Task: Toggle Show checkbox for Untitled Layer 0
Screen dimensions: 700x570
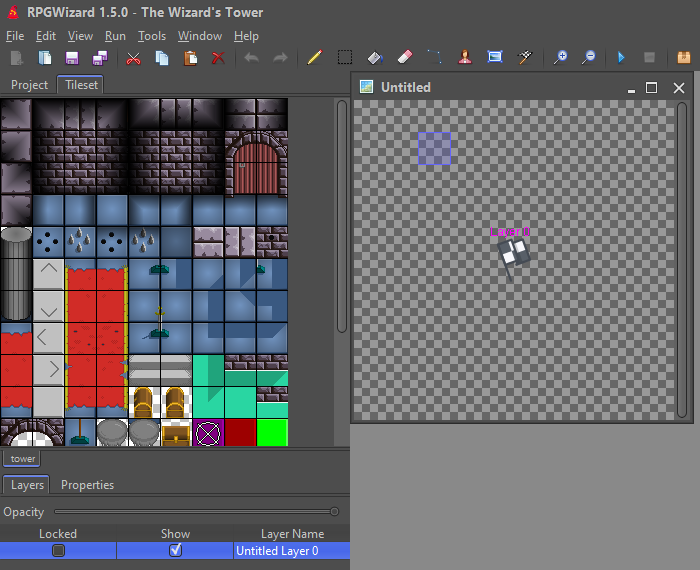Action: [175, 550]
